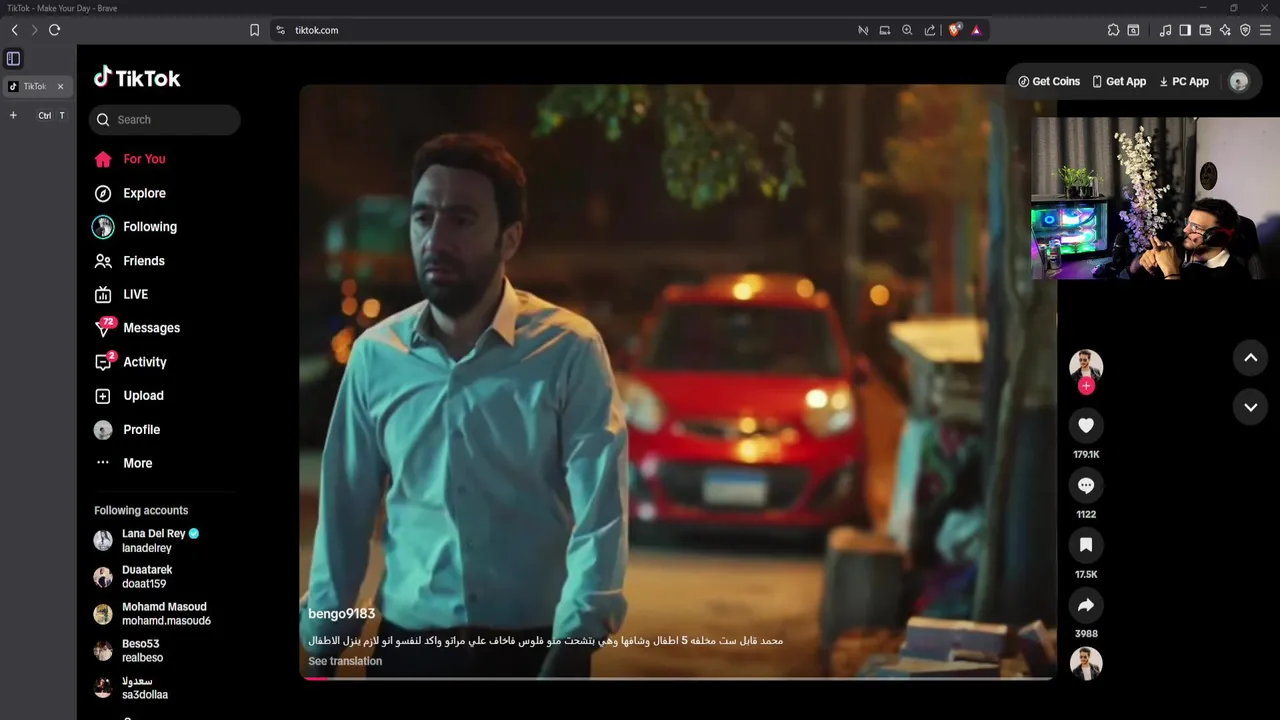The image size is (1280, 720).
Task: Click the crossed-out N icon in address bar
Action: 863,30
